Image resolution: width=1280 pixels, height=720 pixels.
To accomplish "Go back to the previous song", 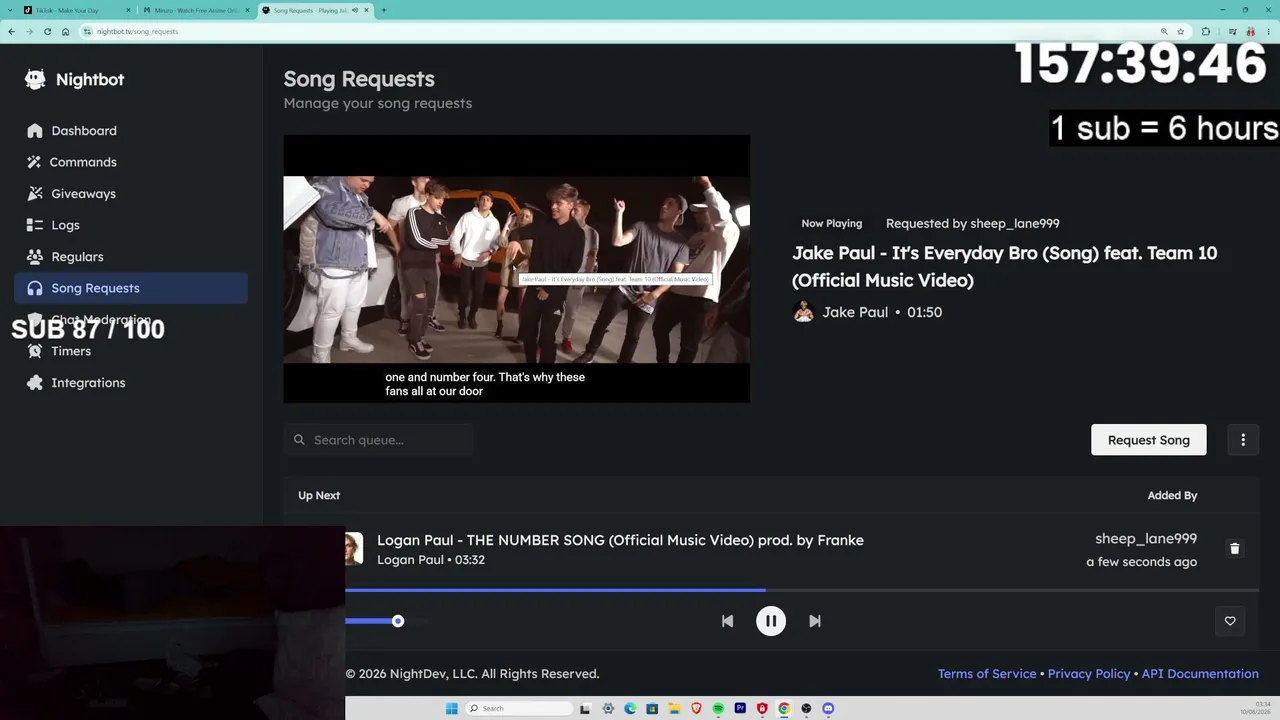I will [727, 621].
